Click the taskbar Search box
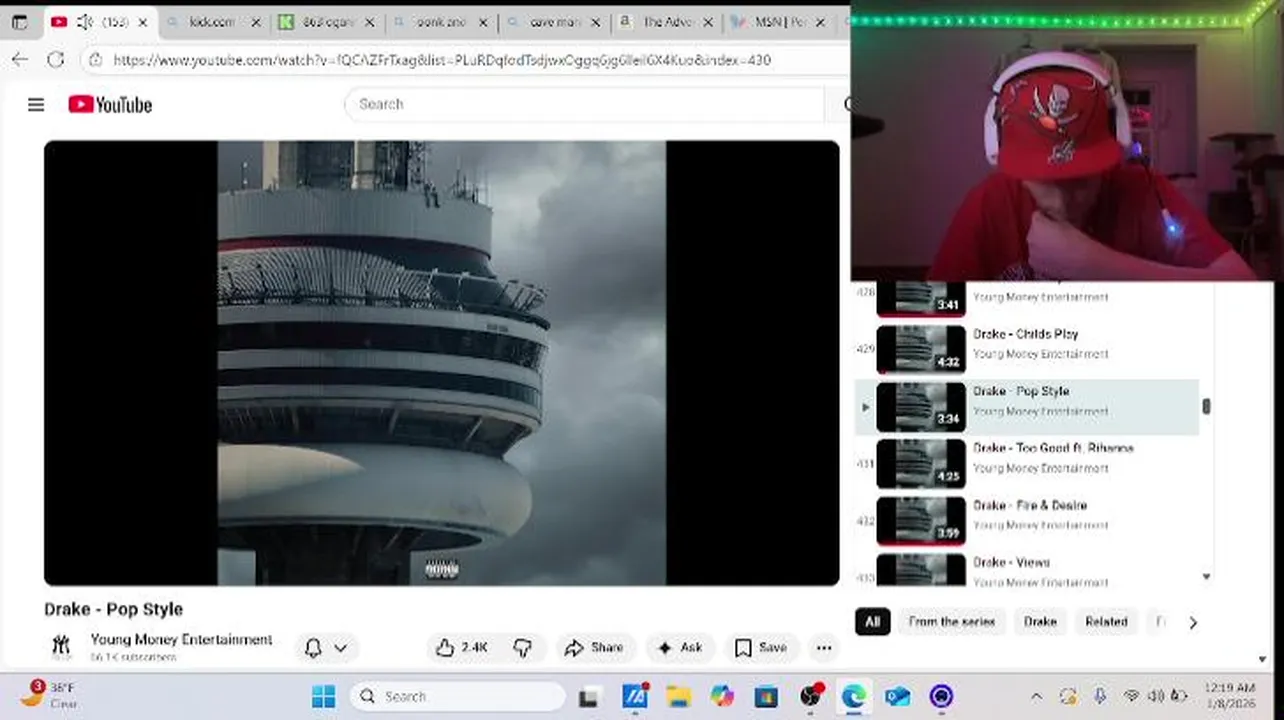 click(457, 696)
